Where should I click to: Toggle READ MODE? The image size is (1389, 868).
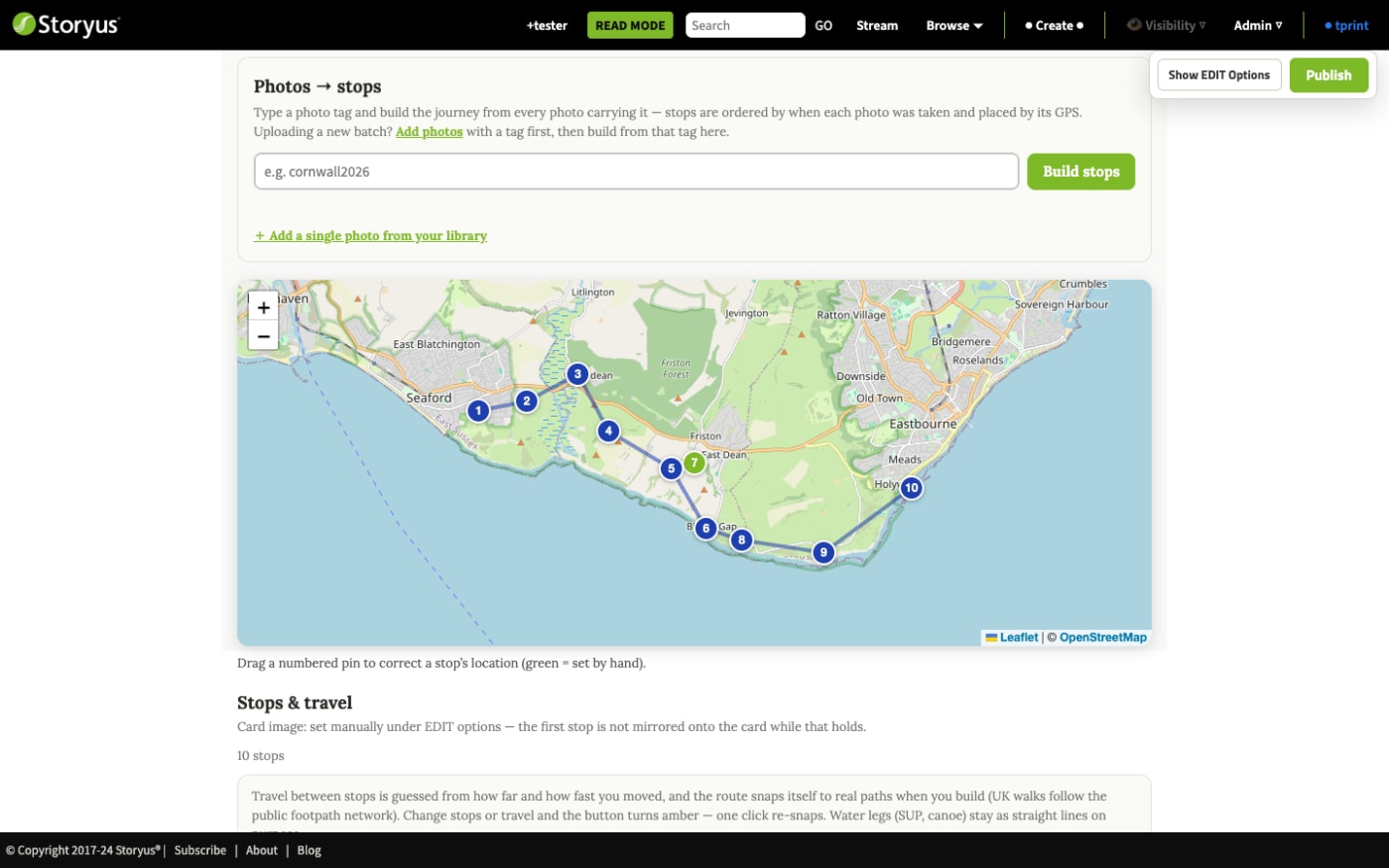(x=630, y=26)
